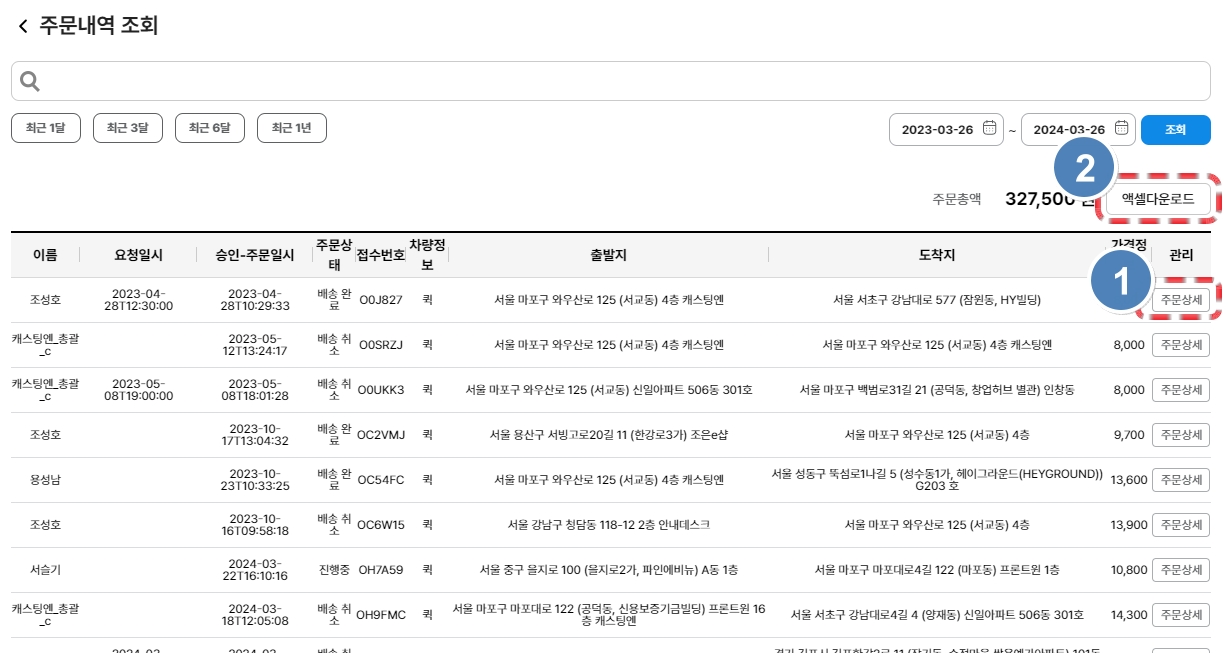Open calendar icon in end date 2024-03-26
This screenshot has width=1228, height=653.
tap(1121, 129)
